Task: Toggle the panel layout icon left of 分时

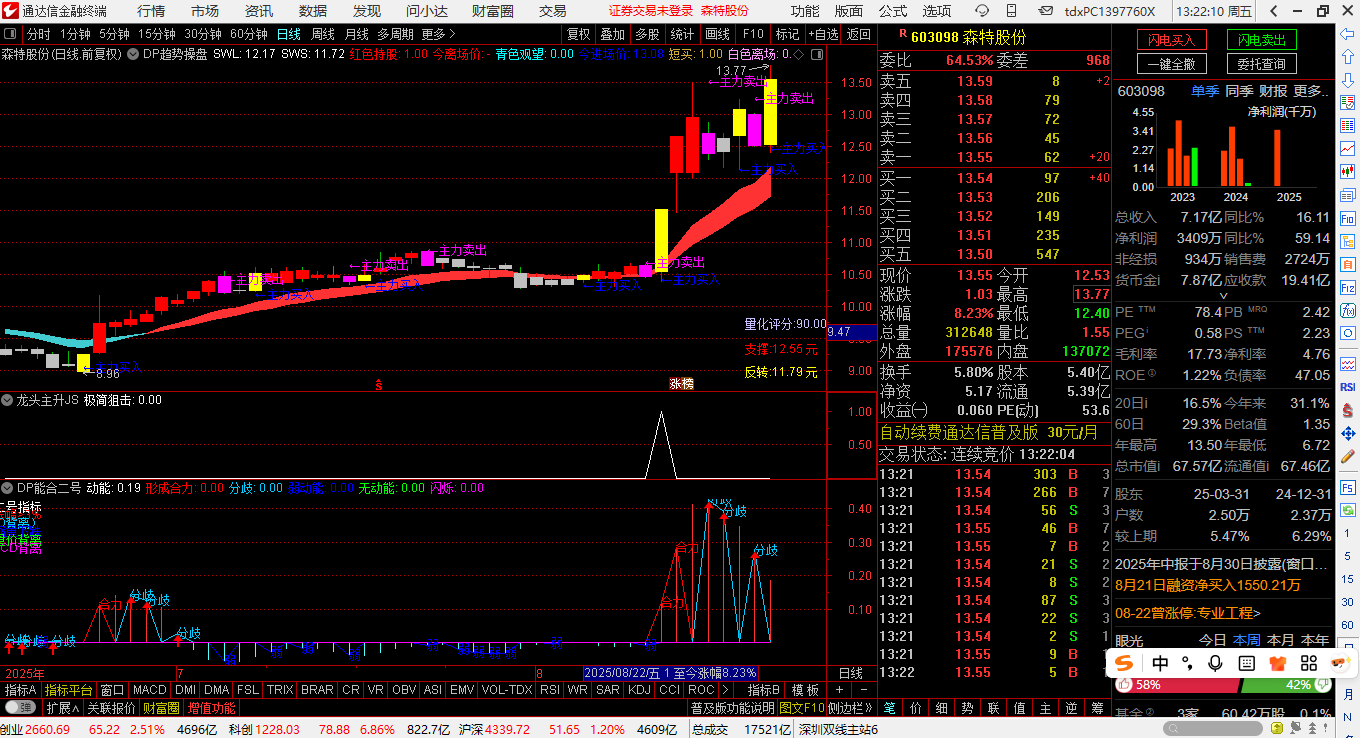Action: [10, 34]
